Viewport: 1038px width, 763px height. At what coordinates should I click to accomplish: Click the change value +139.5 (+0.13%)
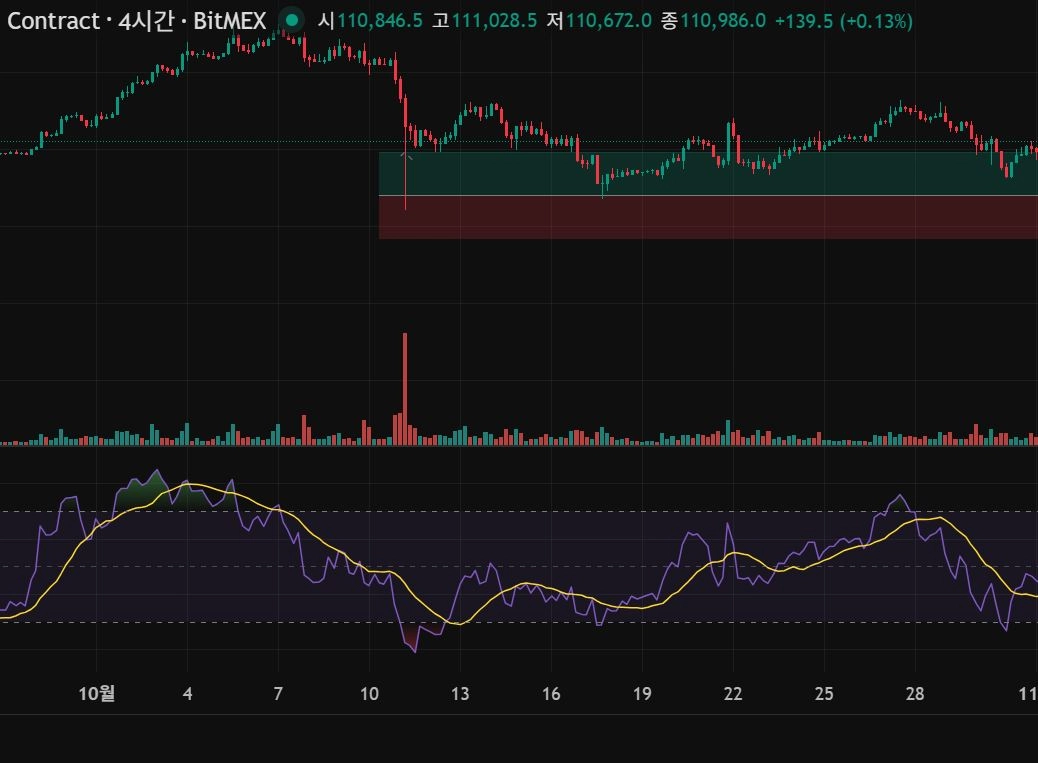(843, 21)
